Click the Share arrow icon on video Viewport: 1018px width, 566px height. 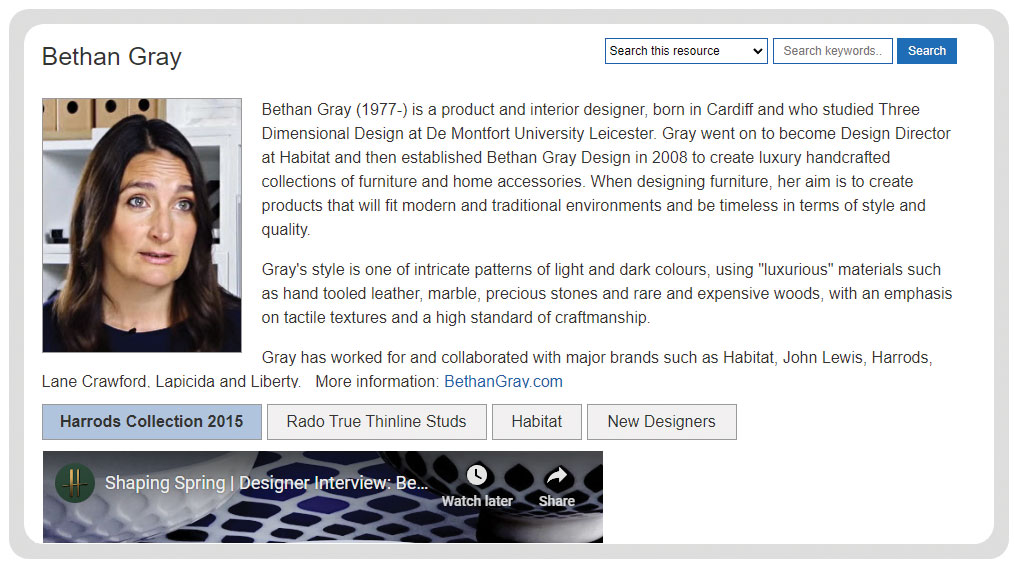click(x=556, y=476)
